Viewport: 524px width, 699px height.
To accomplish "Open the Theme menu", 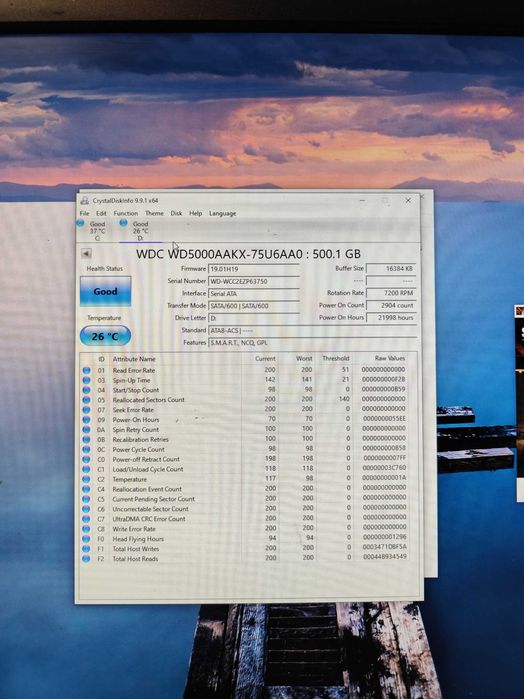I will (154, 214).
